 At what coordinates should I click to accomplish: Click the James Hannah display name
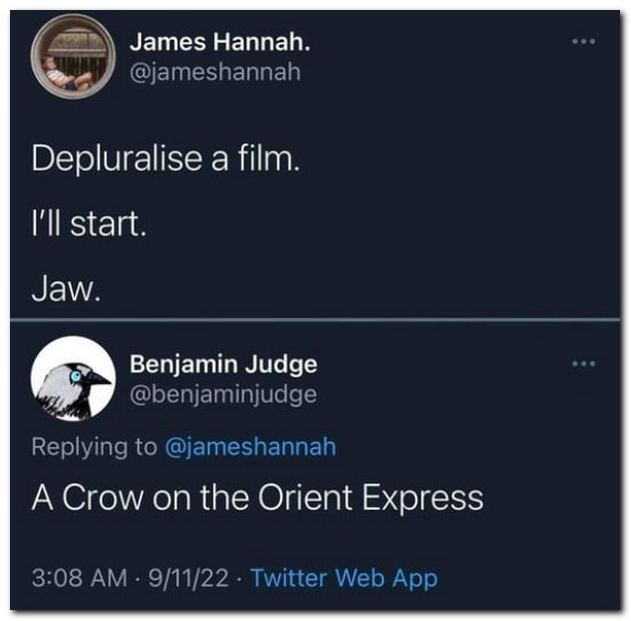(219, 43)
